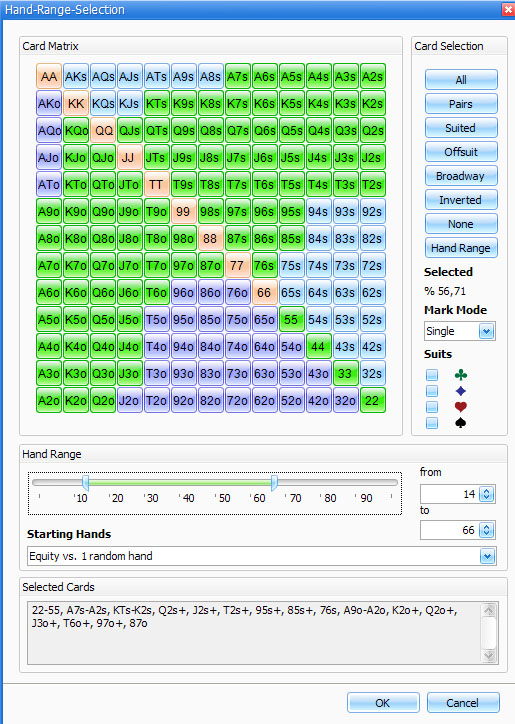Image resolution: width=515 pixels, height=724 pixels.
Task: Click the Inverted selection button
Action: tap(461, 200)
